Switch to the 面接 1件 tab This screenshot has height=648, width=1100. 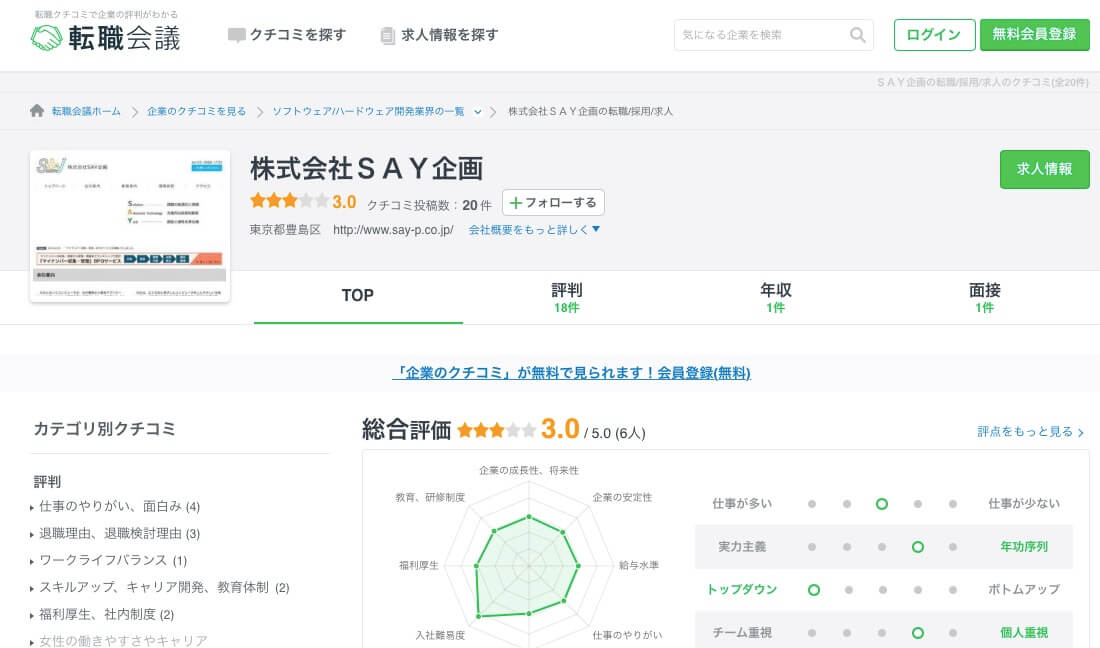click(x=984, y=297)
